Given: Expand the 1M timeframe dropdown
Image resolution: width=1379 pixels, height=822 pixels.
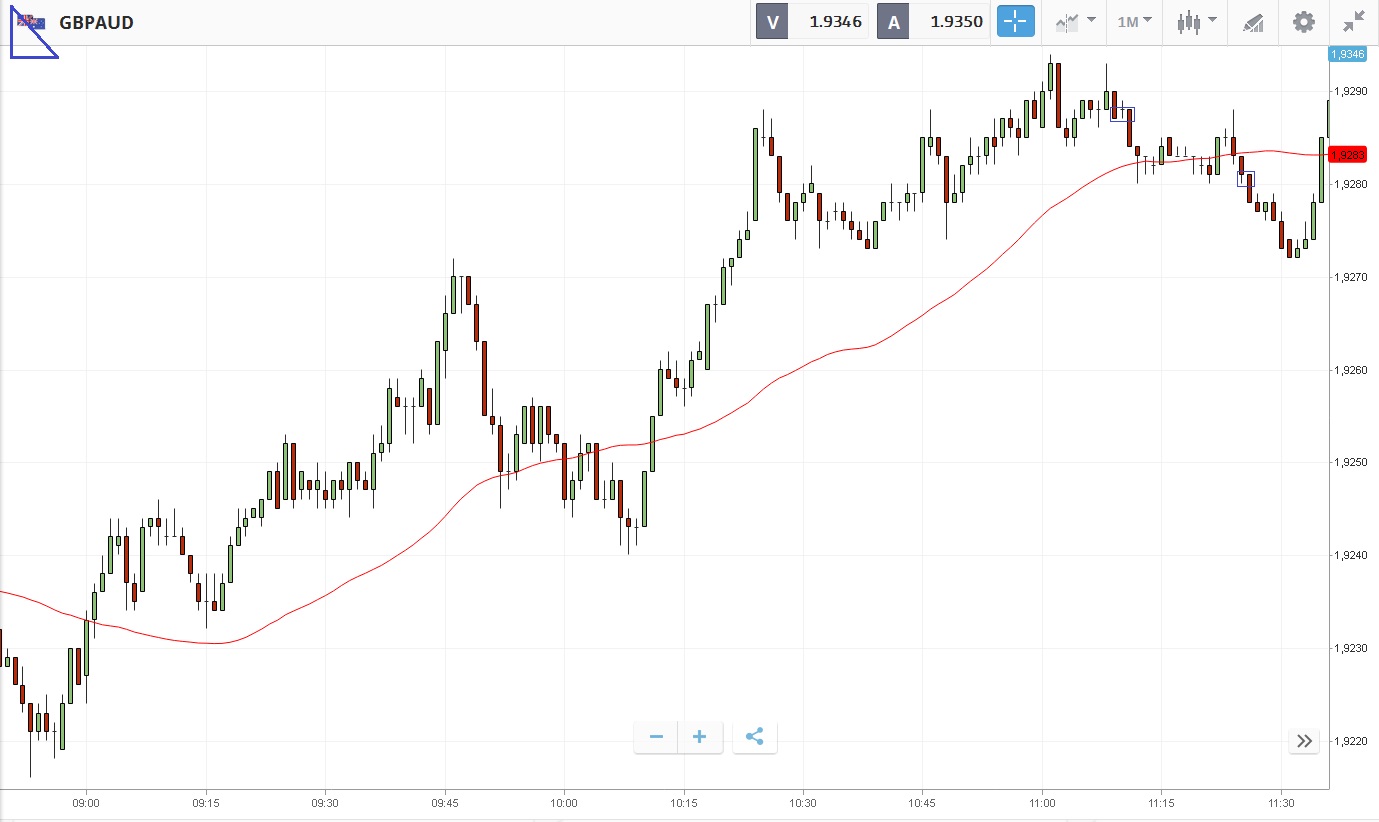Looking at the screenshot, I should (x=1134, y=21).
